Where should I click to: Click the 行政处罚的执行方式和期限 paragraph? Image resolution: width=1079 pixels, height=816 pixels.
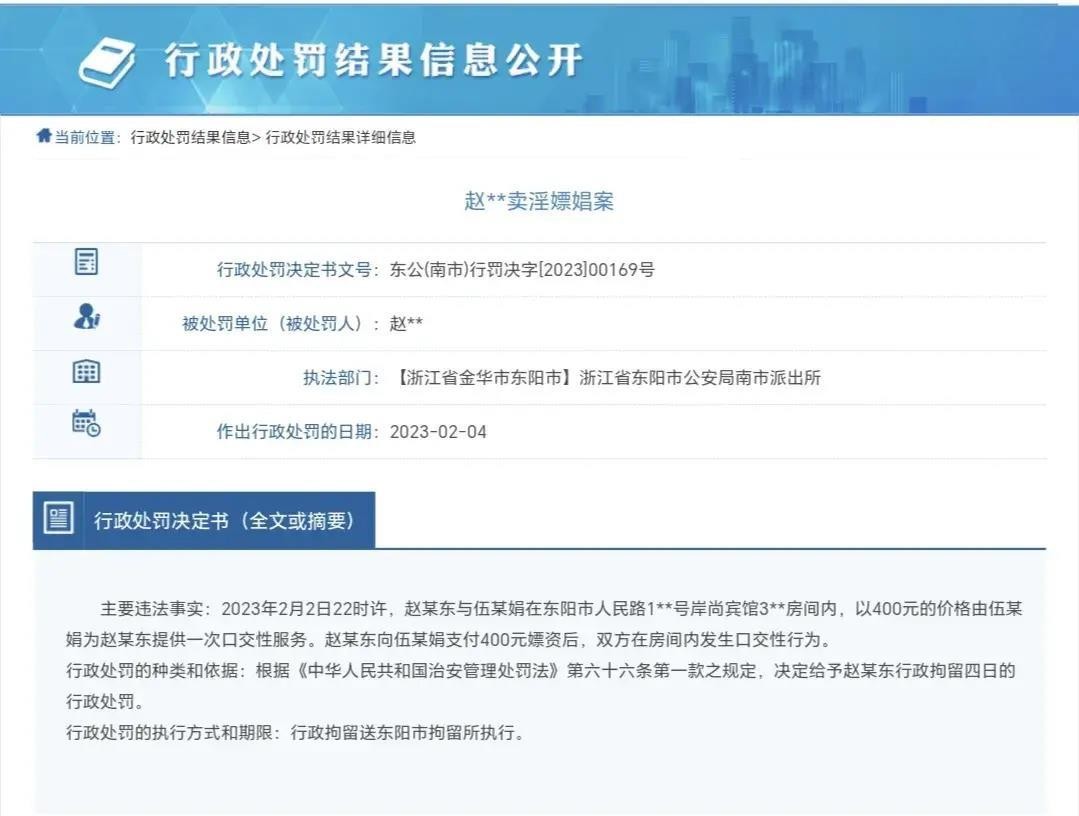295,732
